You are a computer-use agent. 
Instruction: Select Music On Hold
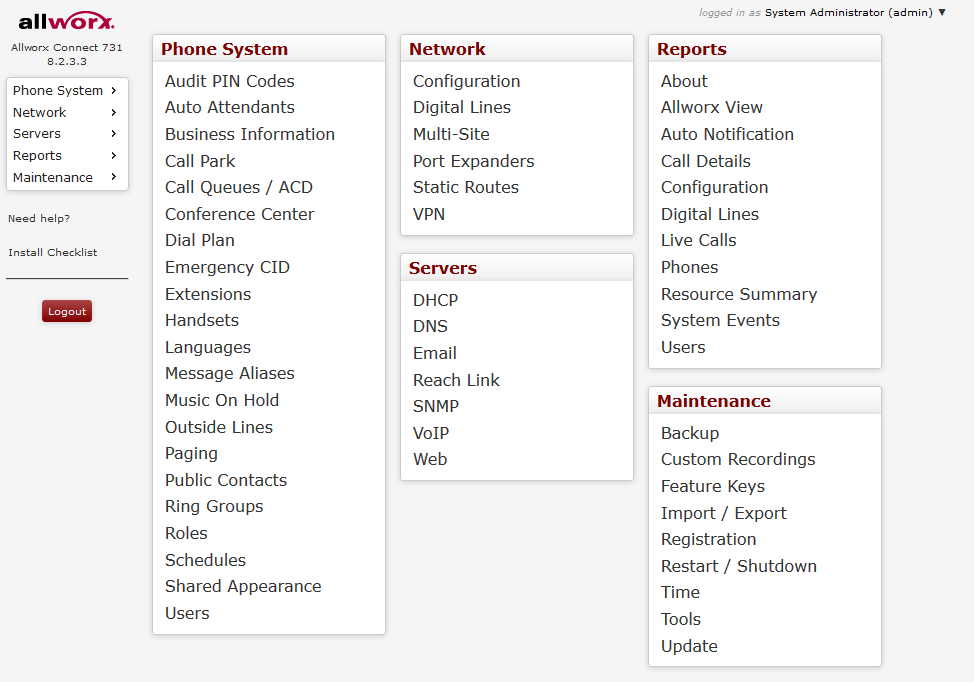(x=222, y=400)
